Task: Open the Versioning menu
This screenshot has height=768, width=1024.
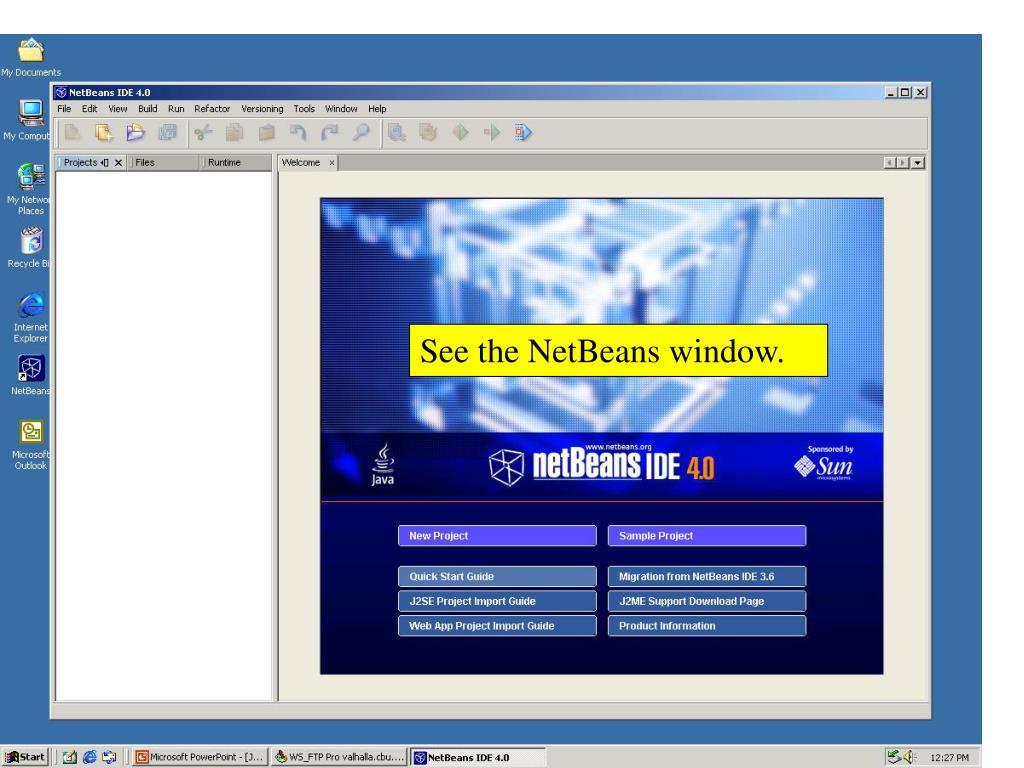Action: click(x=263, y=109)
